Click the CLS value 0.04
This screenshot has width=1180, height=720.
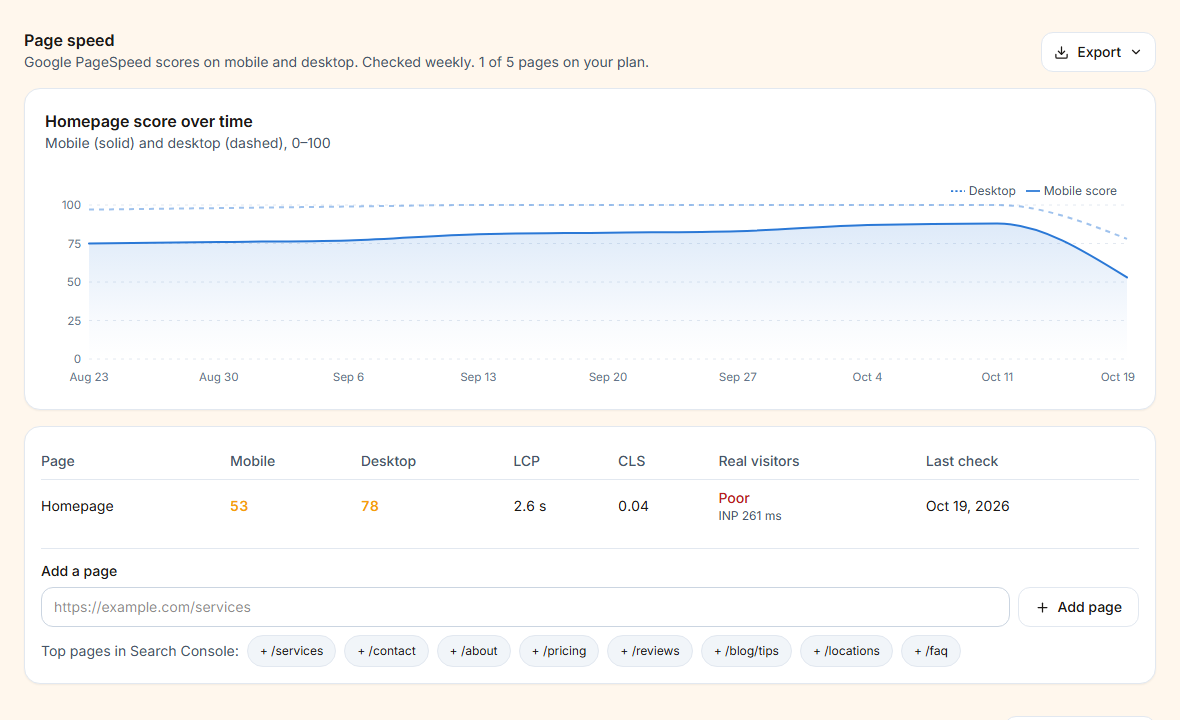[633, 506]
